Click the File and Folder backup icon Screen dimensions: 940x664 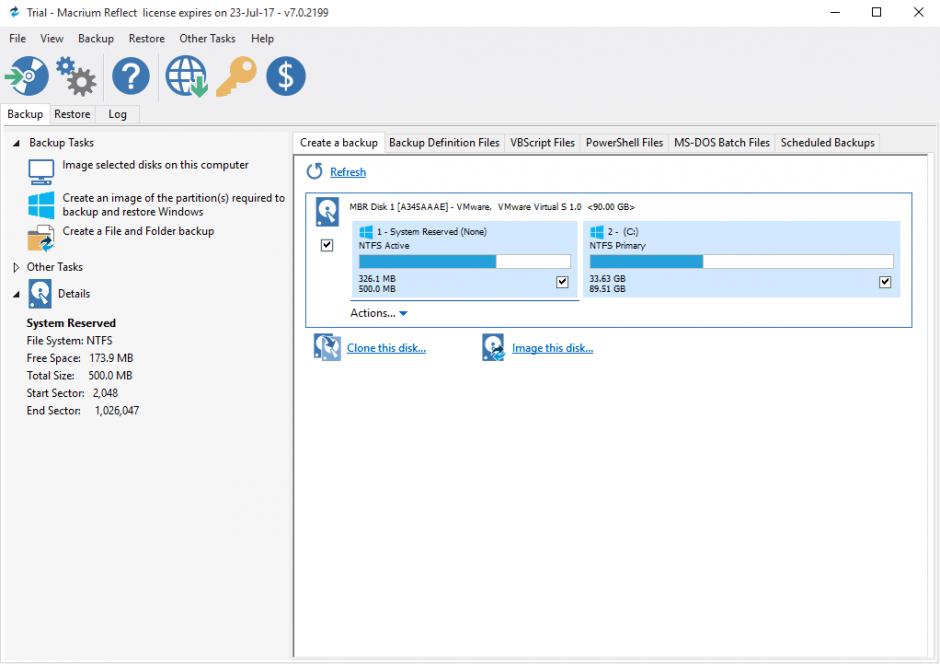[x=41, y=239]
